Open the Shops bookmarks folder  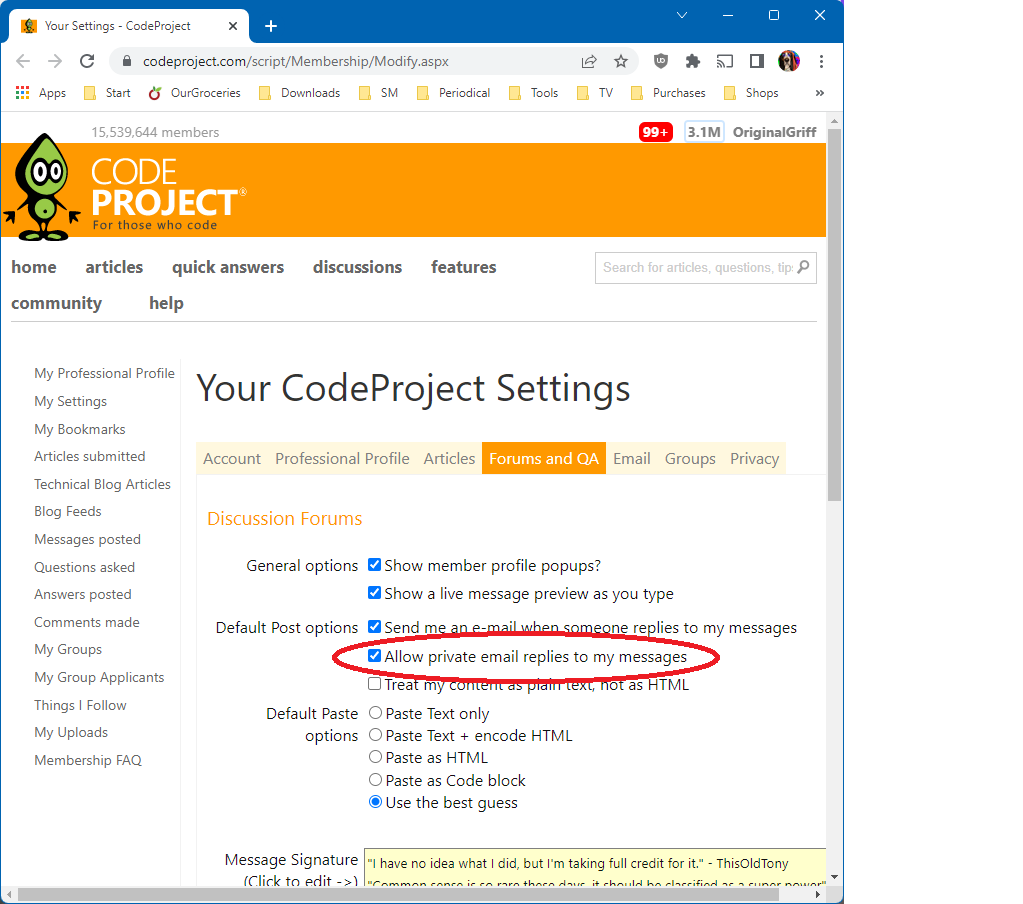751,93
